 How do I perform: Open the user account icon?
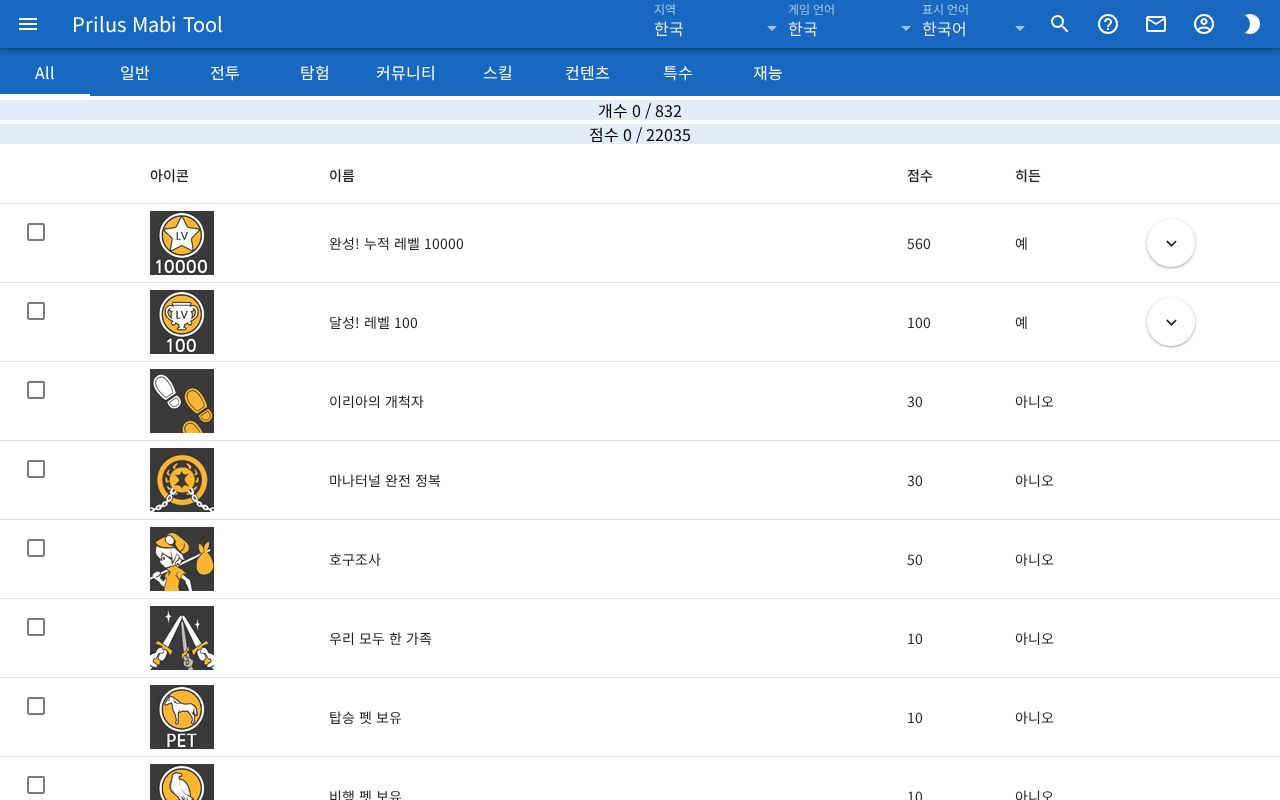click(1204, 24)
